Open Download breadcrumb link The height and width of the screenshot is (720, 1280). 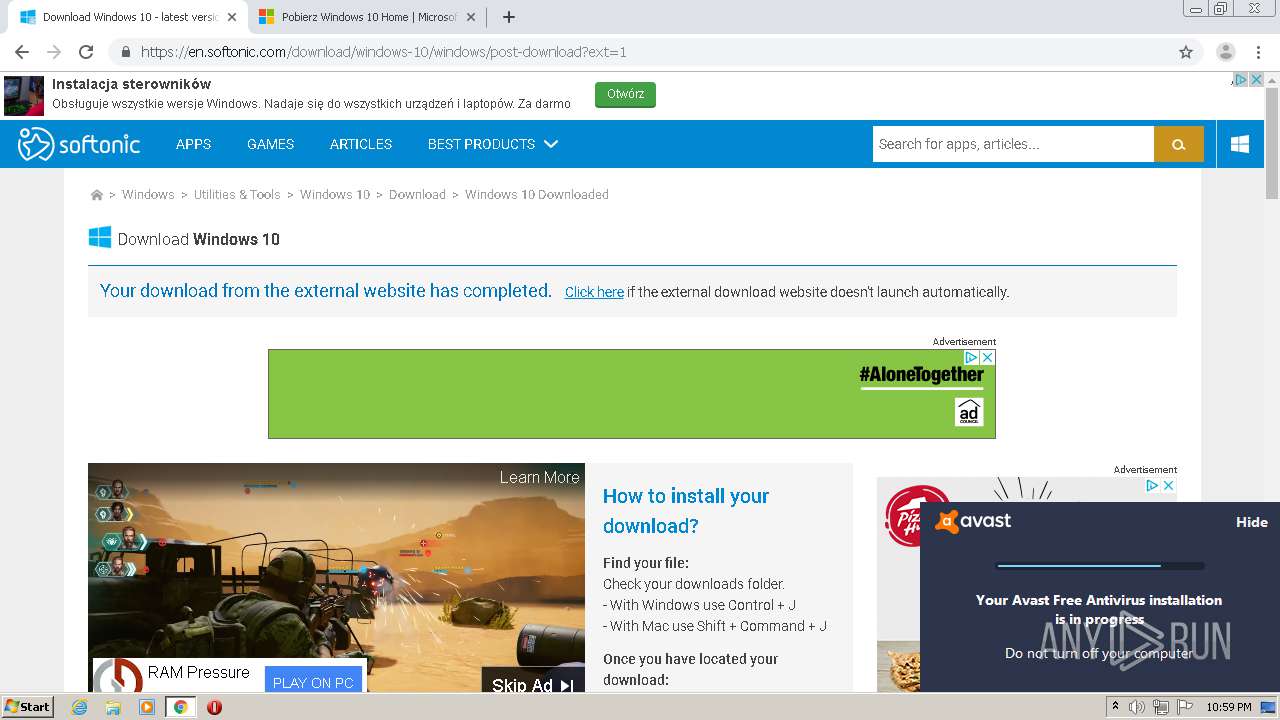(x=417, y=195)
